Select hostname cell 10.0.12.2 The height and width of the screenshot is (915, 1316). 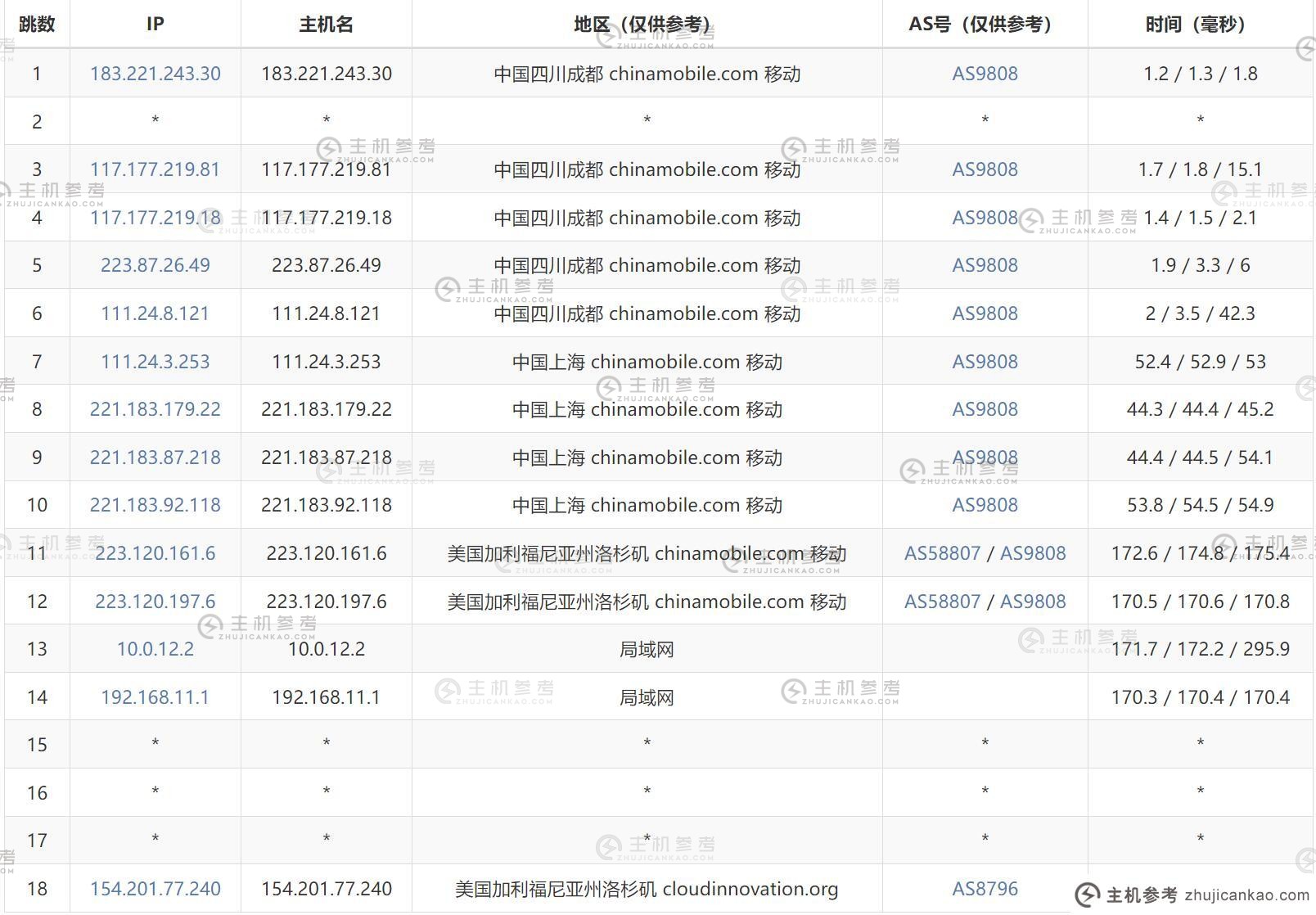point(326,649)
